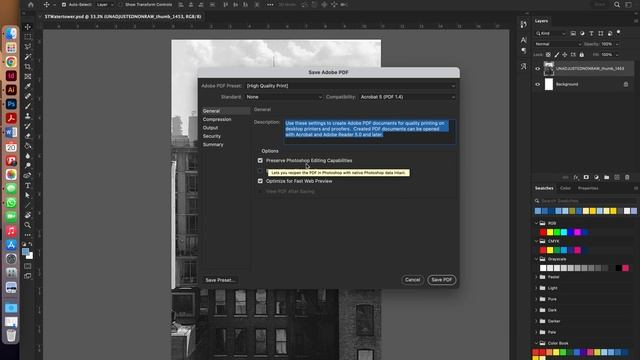This screenshot has height=360, width=640.
Task: Toggle Auto-Select checkbox in options bar
Action: click(64, 4)
